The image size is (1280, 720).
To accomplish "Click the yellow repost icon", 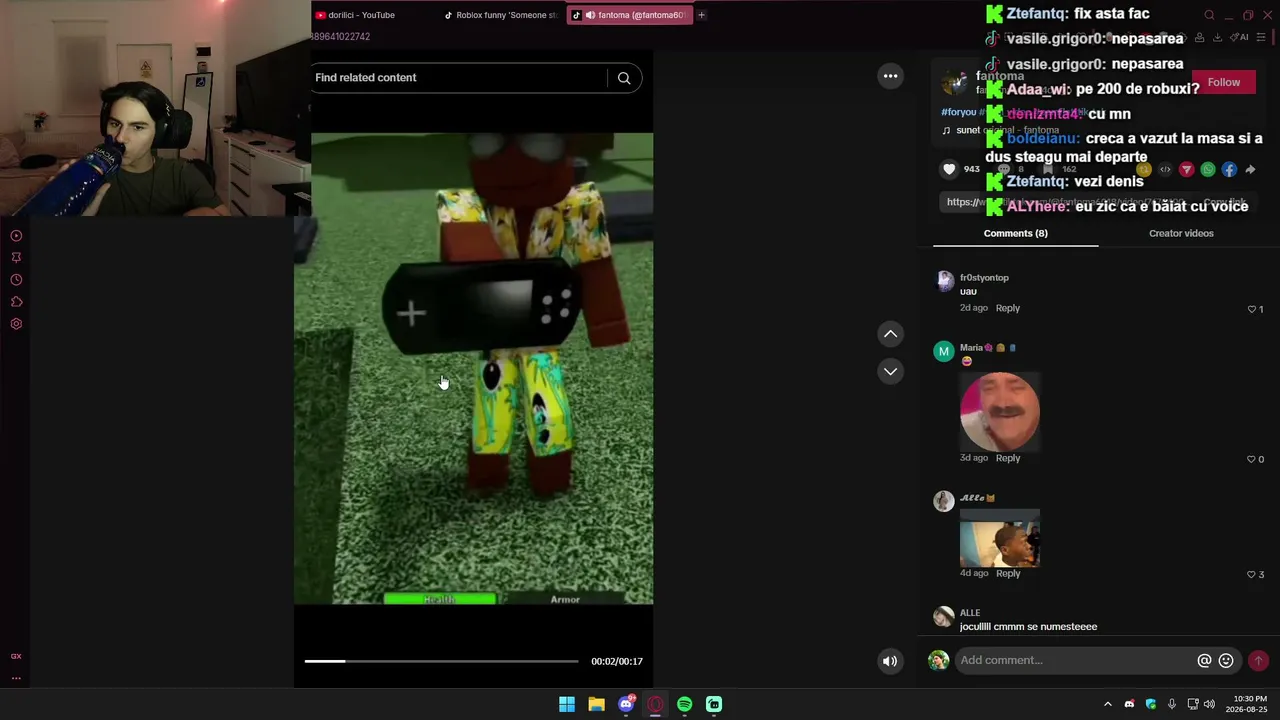I will click(x=1144, y=170).
